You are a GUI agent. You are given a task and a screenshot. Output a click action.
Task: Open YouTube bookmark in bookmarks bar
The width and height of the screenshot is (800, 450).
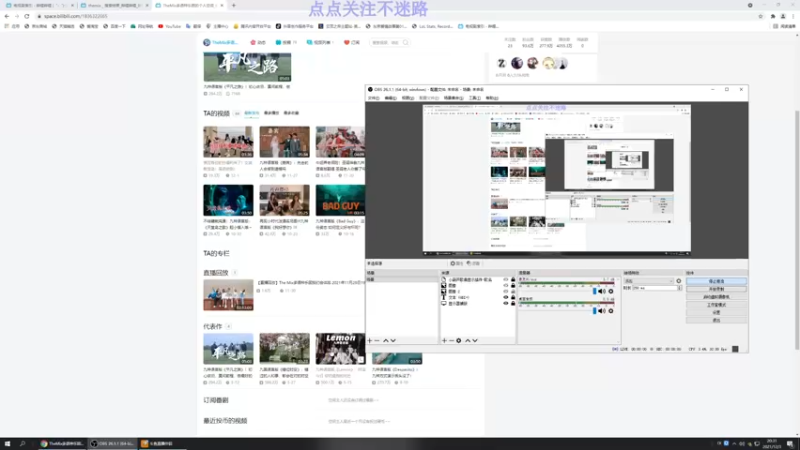(x=169, y=26)
